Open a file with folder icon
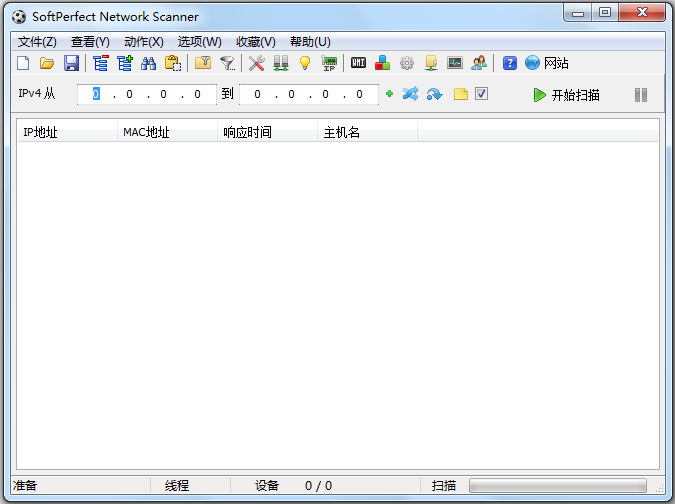675x504 pixels. [x=47, y=63]
